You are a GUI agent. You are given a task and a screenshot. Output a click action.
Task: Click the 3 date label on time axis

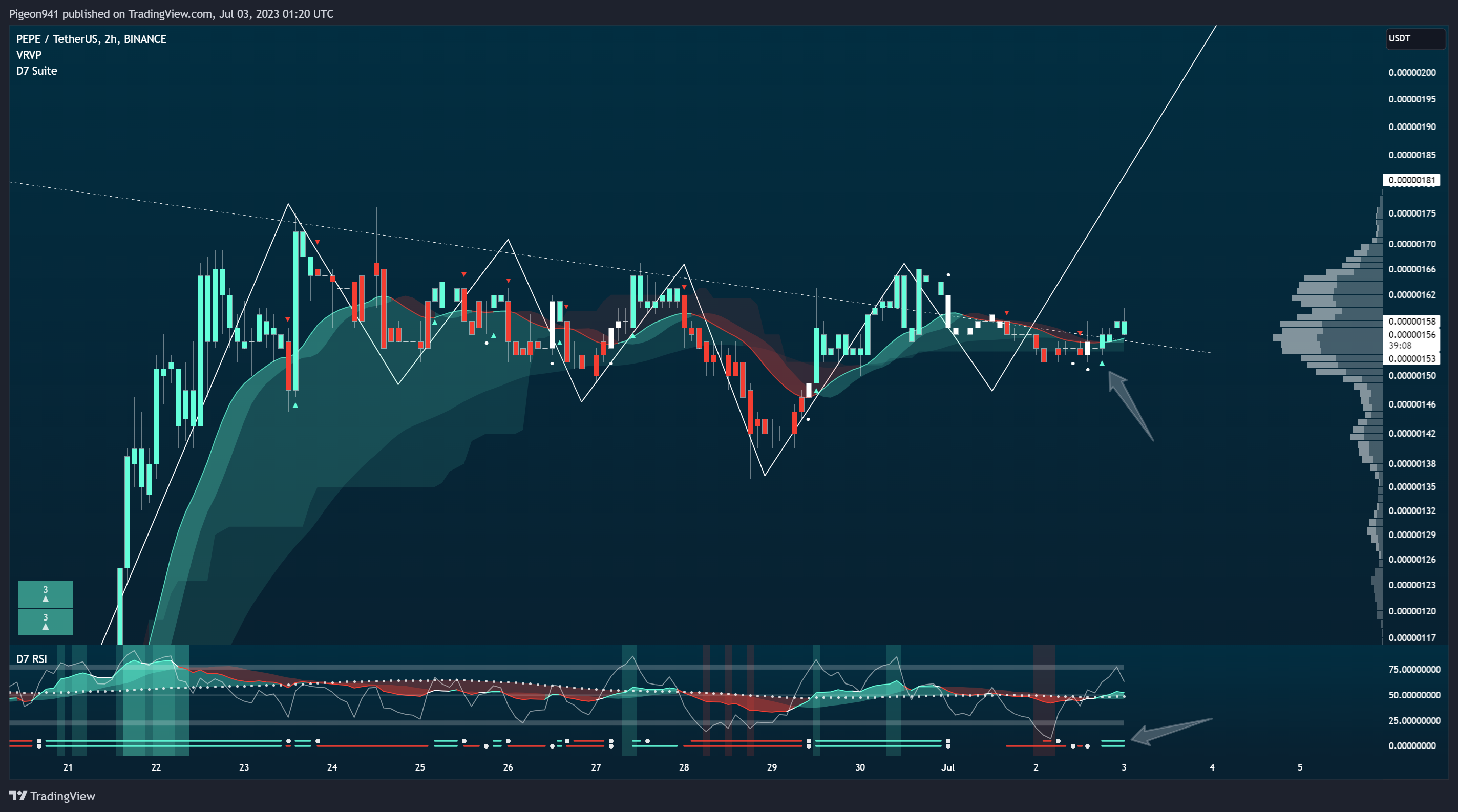[1124, 767]
